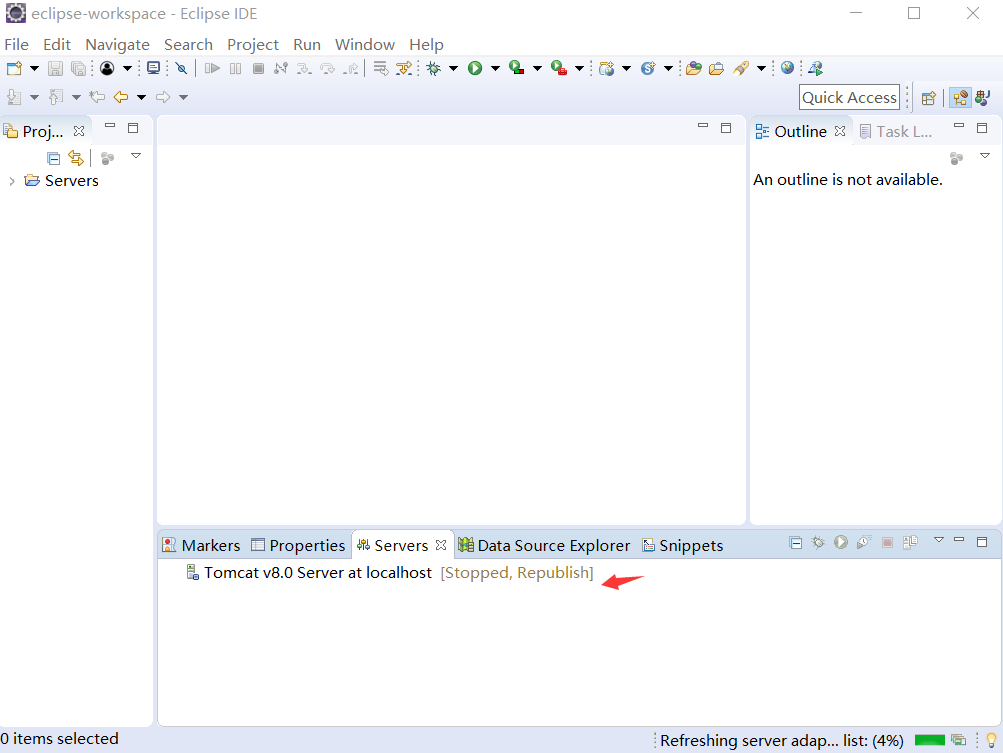This screenshot has height=753, width=1003.
Task: Open the Console toolbar icon
Action: 154,68
